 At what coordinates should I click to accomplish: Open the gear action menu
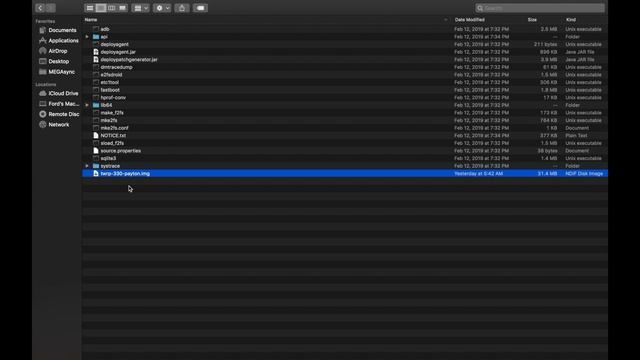coord(162,8)
